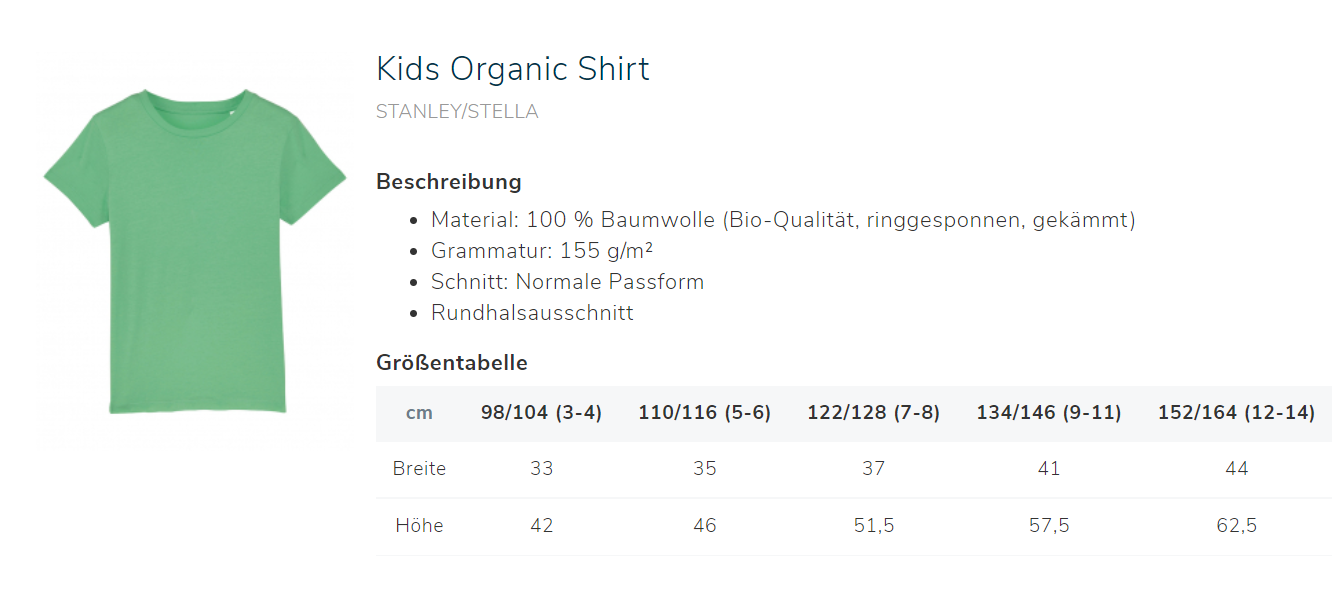Click the STANLEY/STELLA brand label
Image resolution: width=1332 pixels, height=605 pixels.
coord(457,112)
